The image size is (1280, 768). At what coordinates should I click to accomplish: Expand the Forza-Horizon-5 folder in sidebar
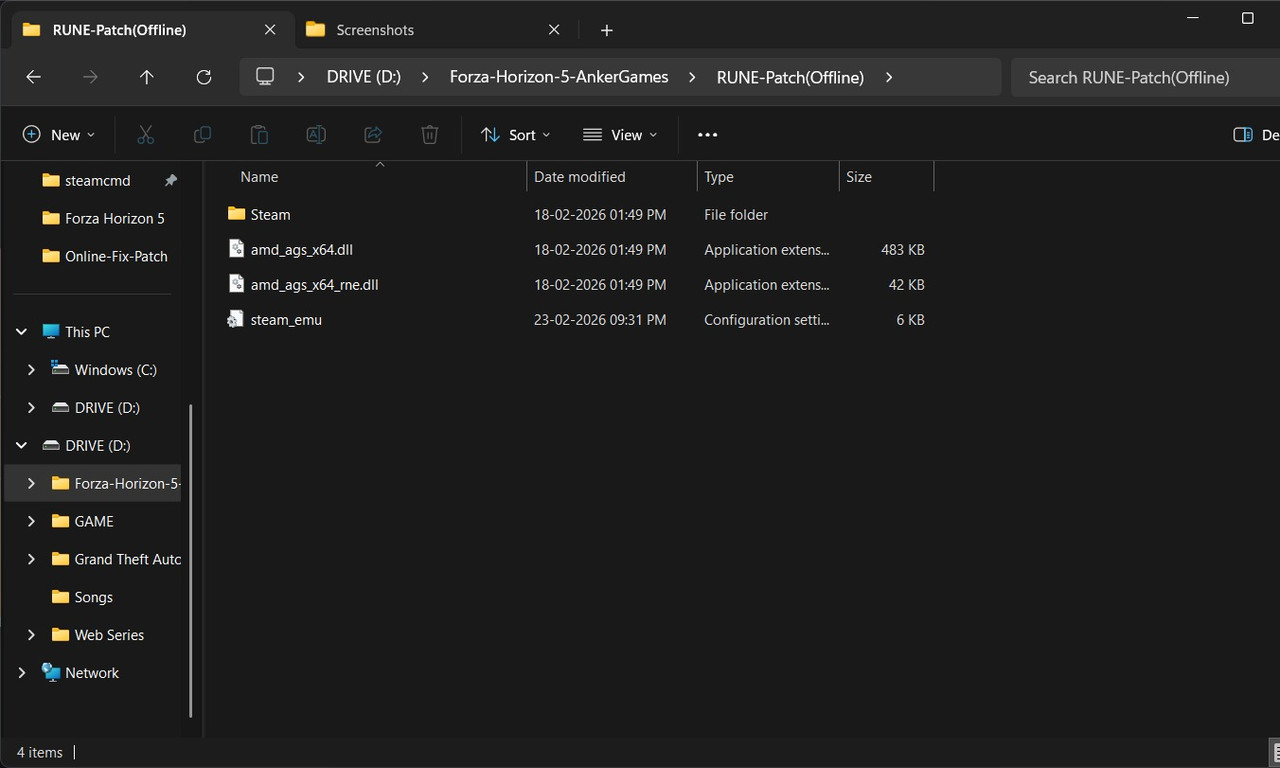click(31, 483)
